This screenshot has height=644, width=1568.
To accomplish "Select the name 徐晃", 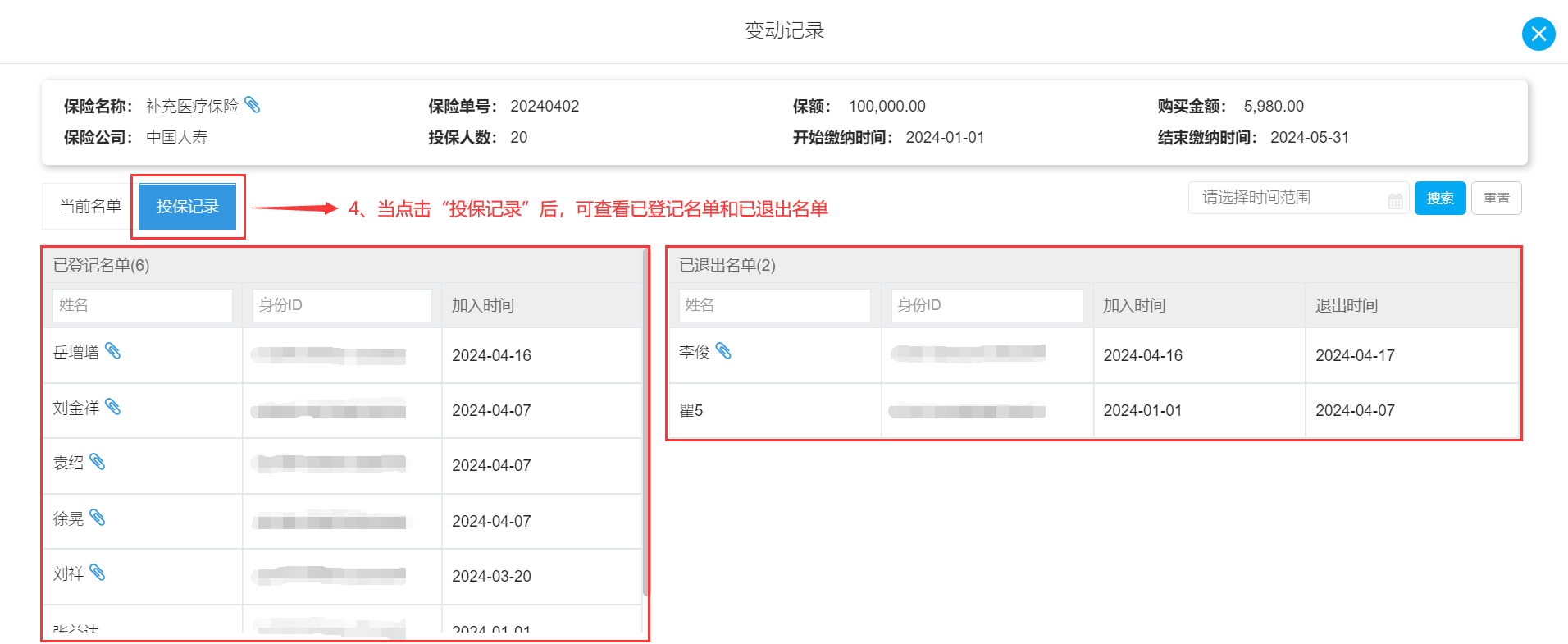I will (68, 518).
